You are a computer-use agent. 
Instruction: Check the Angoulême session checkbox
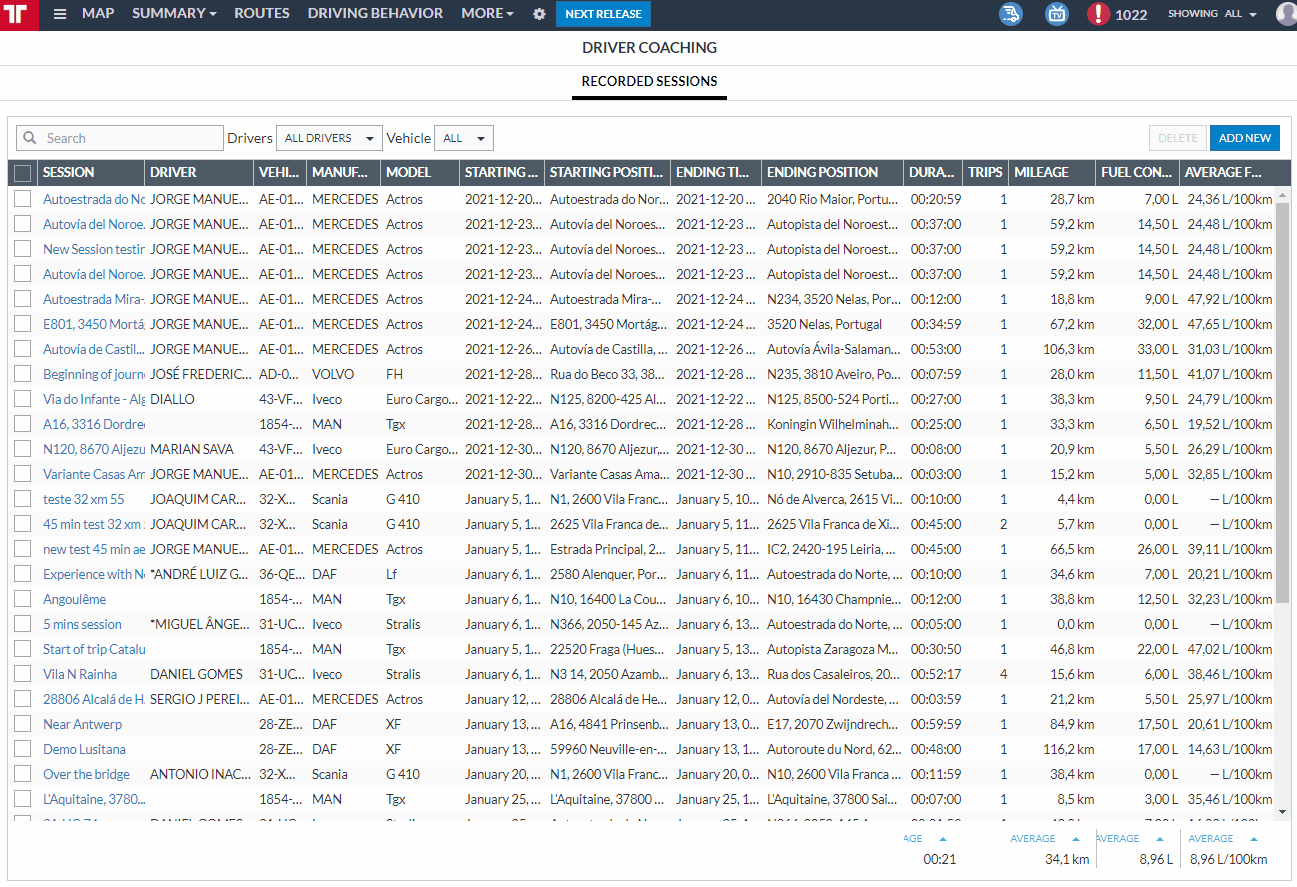click(x=23, y=599)
